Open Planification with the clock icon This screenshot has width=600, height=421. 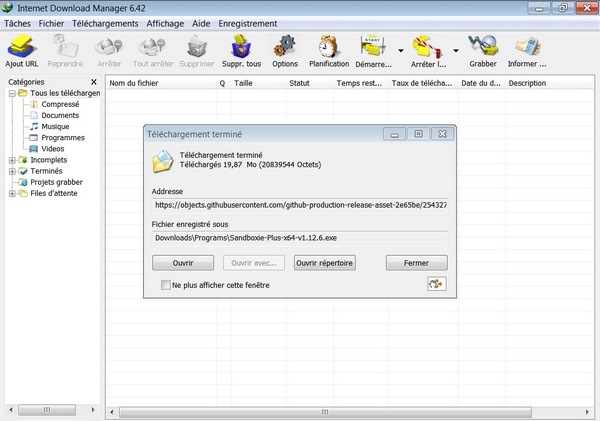329,46
